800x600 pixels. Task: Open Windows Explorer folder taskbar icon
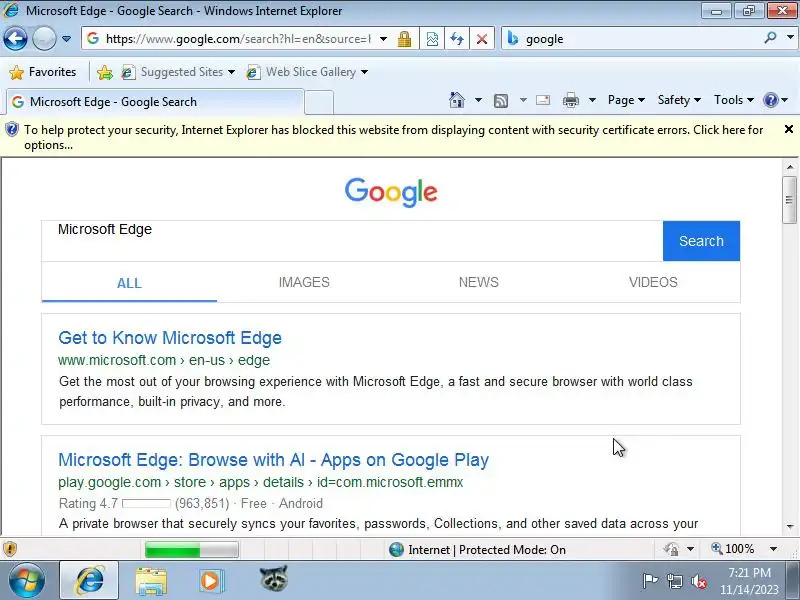151,581
